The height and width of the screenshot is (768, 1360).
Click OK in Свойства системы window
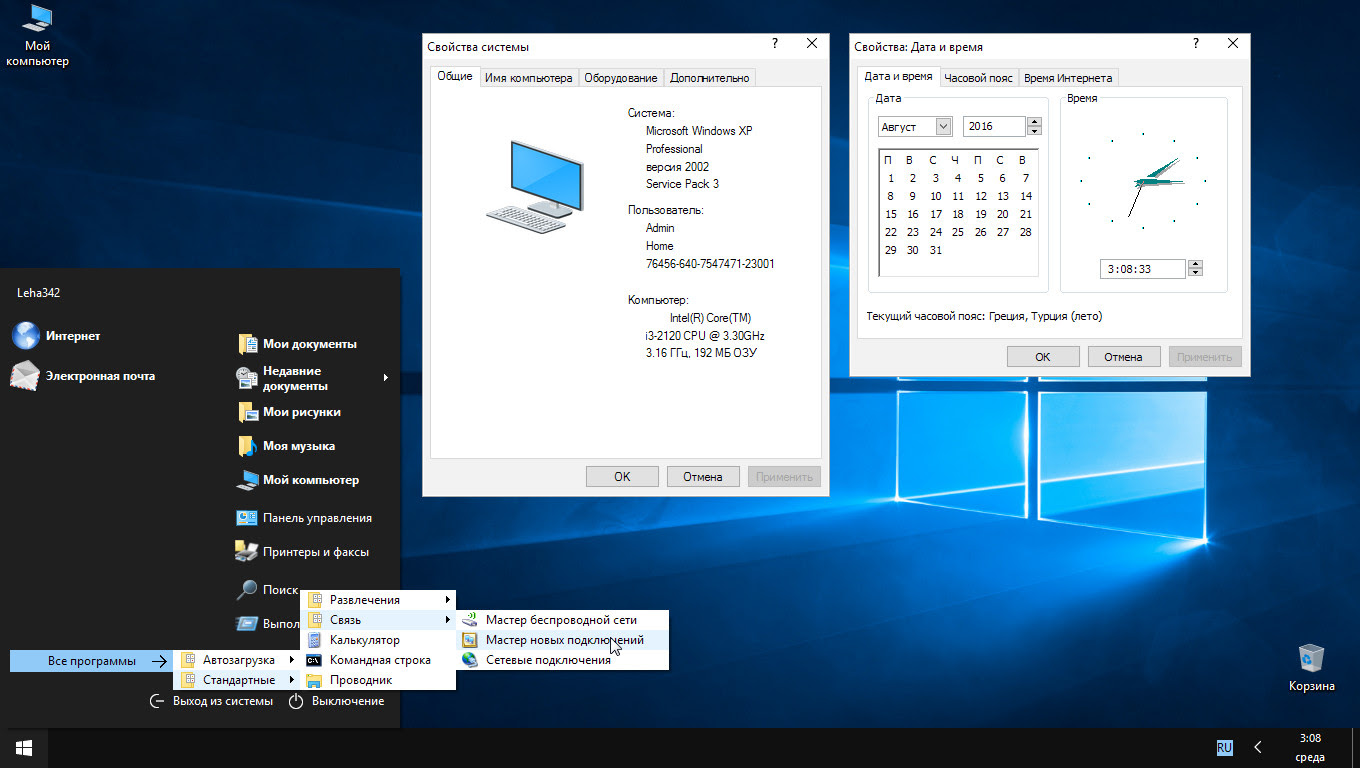(x=622, y=477)
